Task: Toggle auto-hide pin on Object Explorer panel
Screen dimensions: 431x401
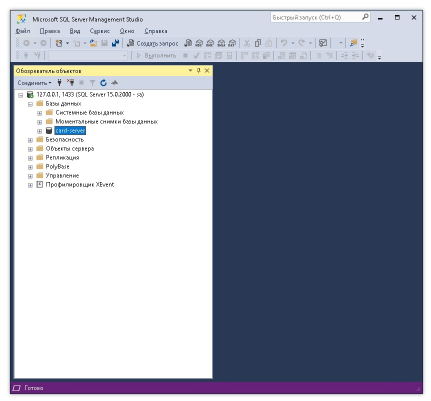Action: [x=199, y=71]
